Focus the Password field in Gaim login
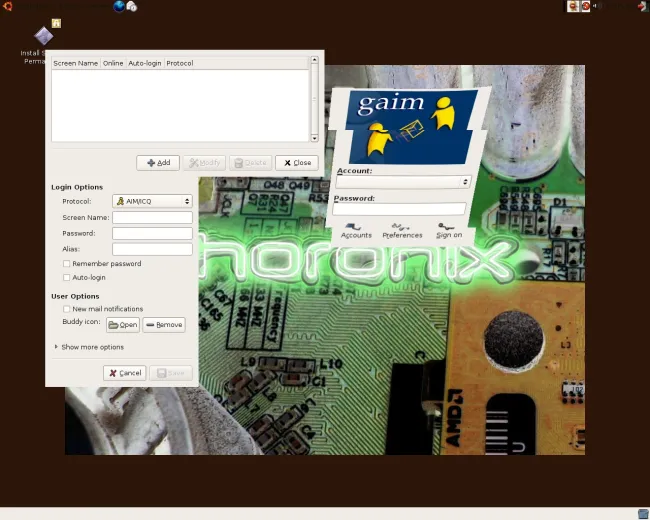The height and width of the screenshot is (520, 650). click(x=399, y=209)
